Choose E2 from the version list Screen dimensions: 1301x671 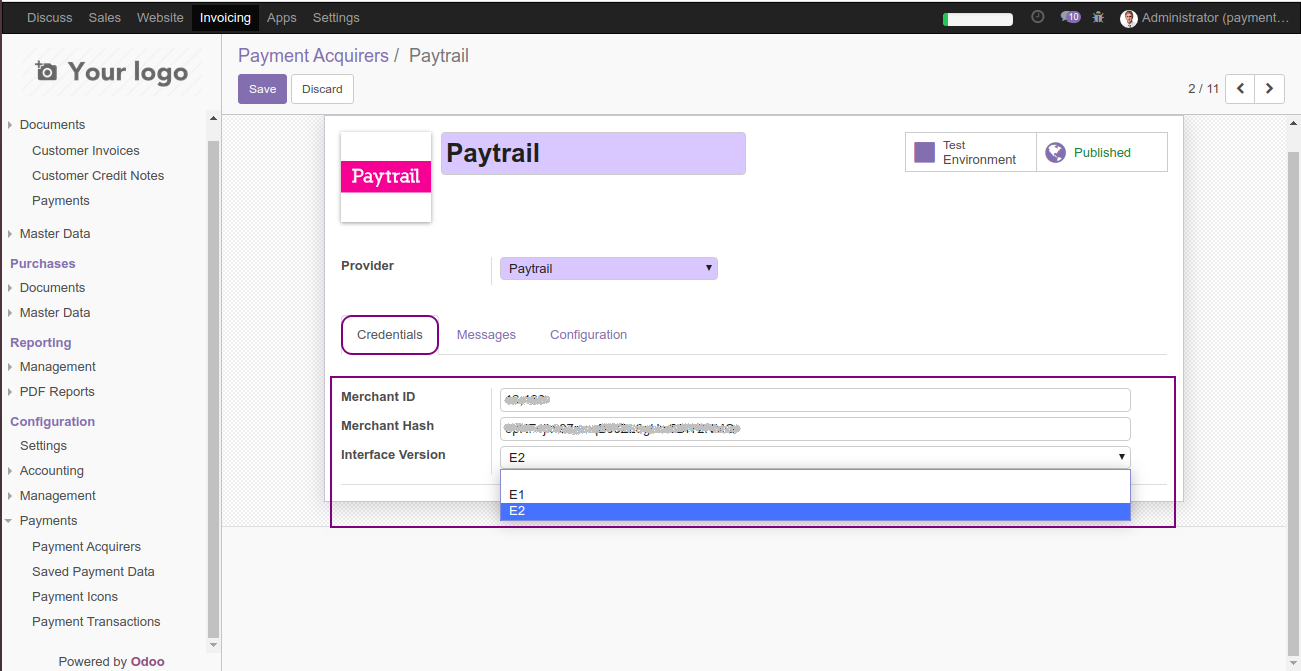click(x=815, y=511)
